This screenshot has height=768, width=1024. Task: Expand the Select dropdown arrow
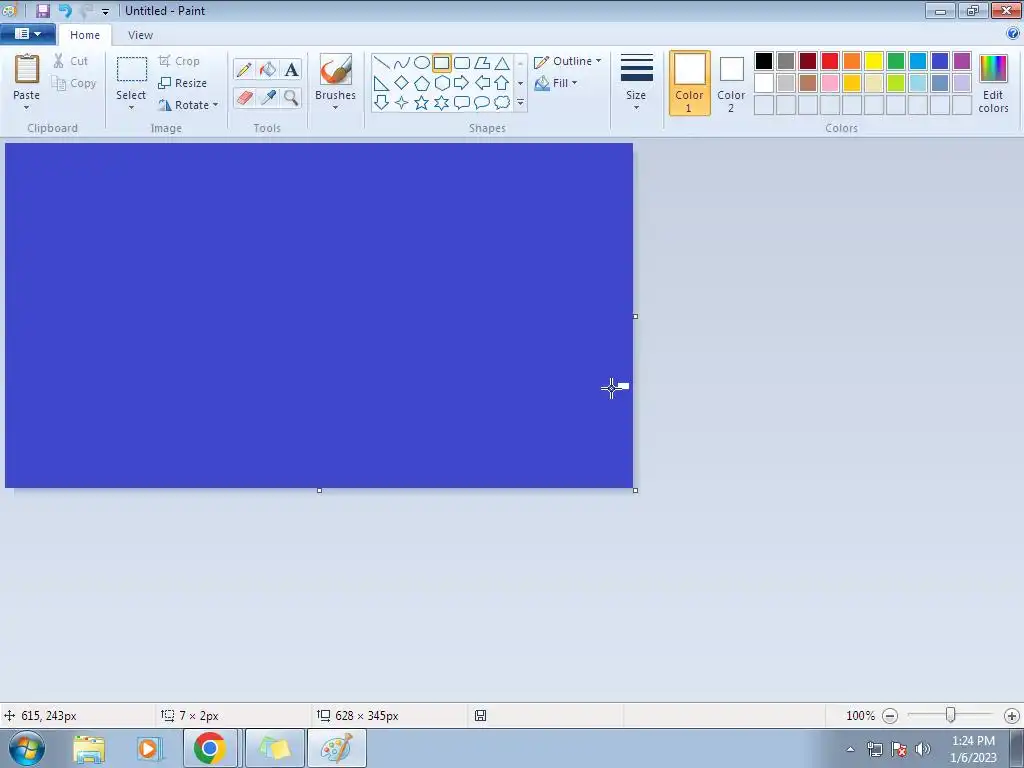point(131,108)
